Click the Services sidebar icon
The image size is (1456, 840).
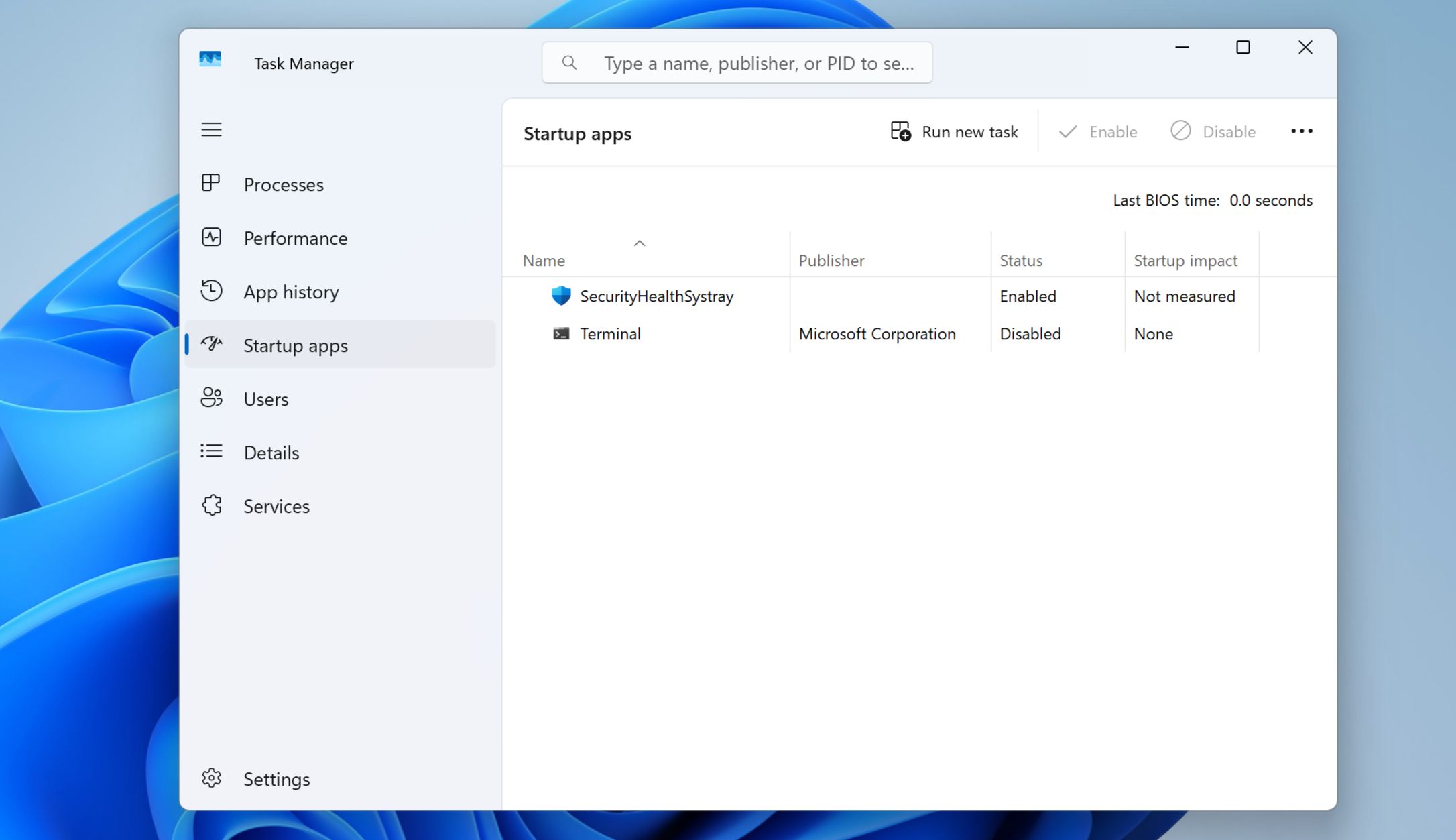[x=211, y=505]
